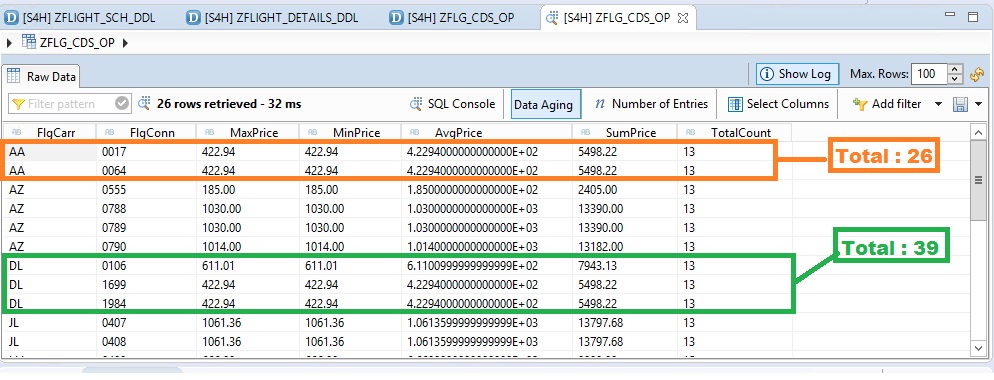This screenshot has height=380, width=994.
Task: Click the MaxPrice cell in row 0790
Action: pos(248,247)
